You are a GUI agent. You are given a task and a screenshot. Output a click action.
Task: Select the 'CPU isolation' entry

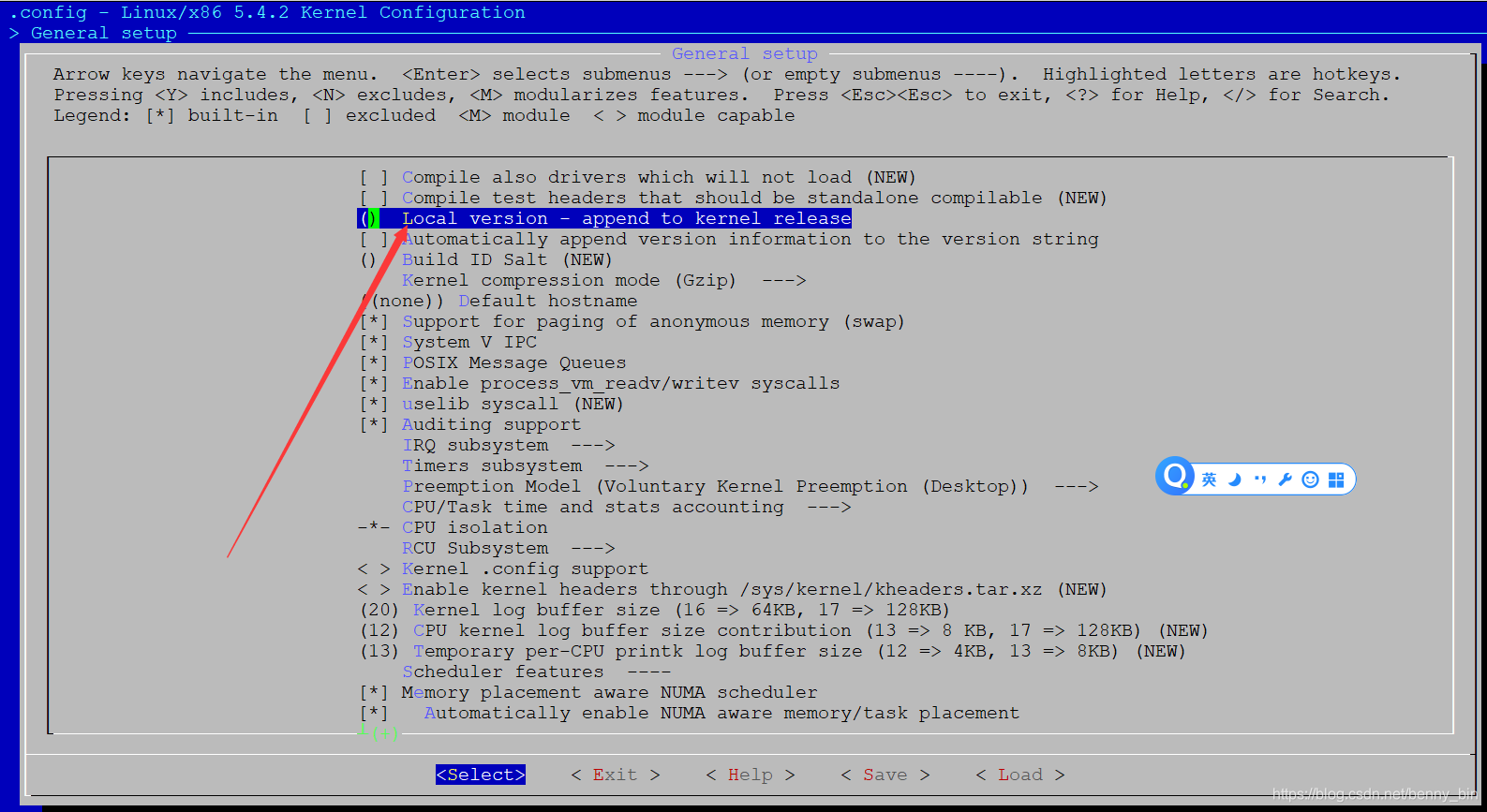click(453, 527)
